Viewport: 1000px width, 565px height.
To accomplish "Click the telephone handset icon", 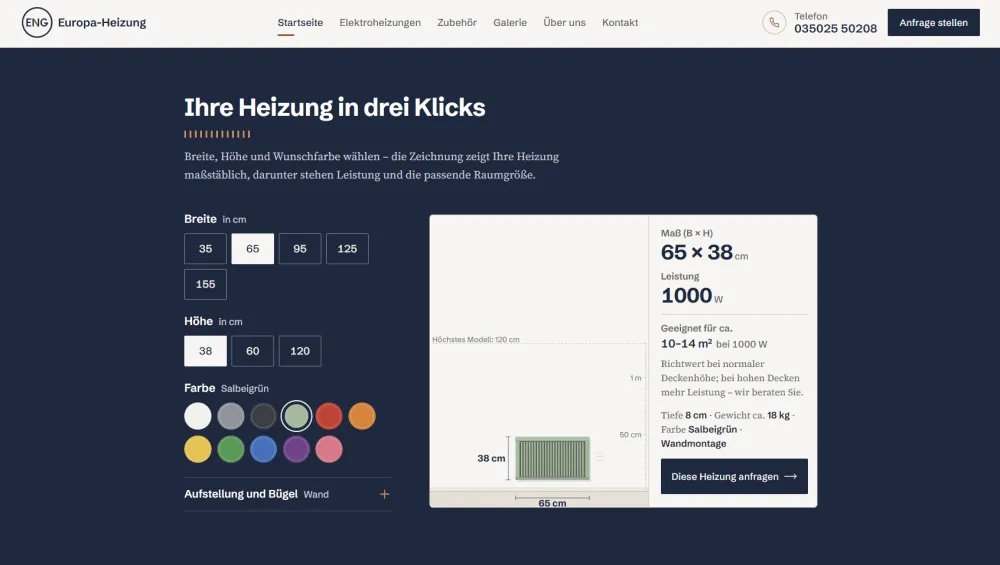I will point(774,22).
